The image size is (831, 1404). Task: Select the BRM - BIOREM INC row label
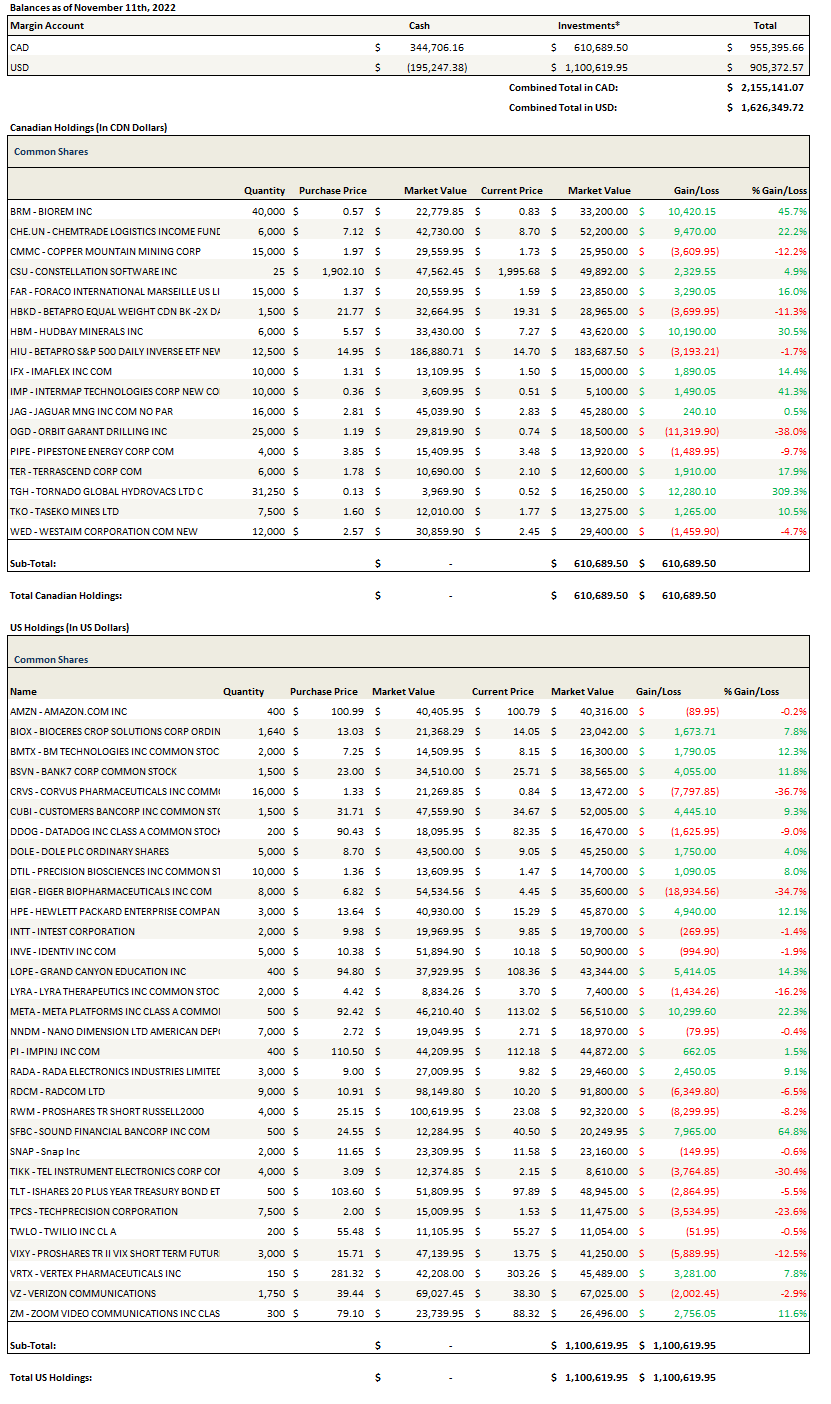tap(51, 211)
